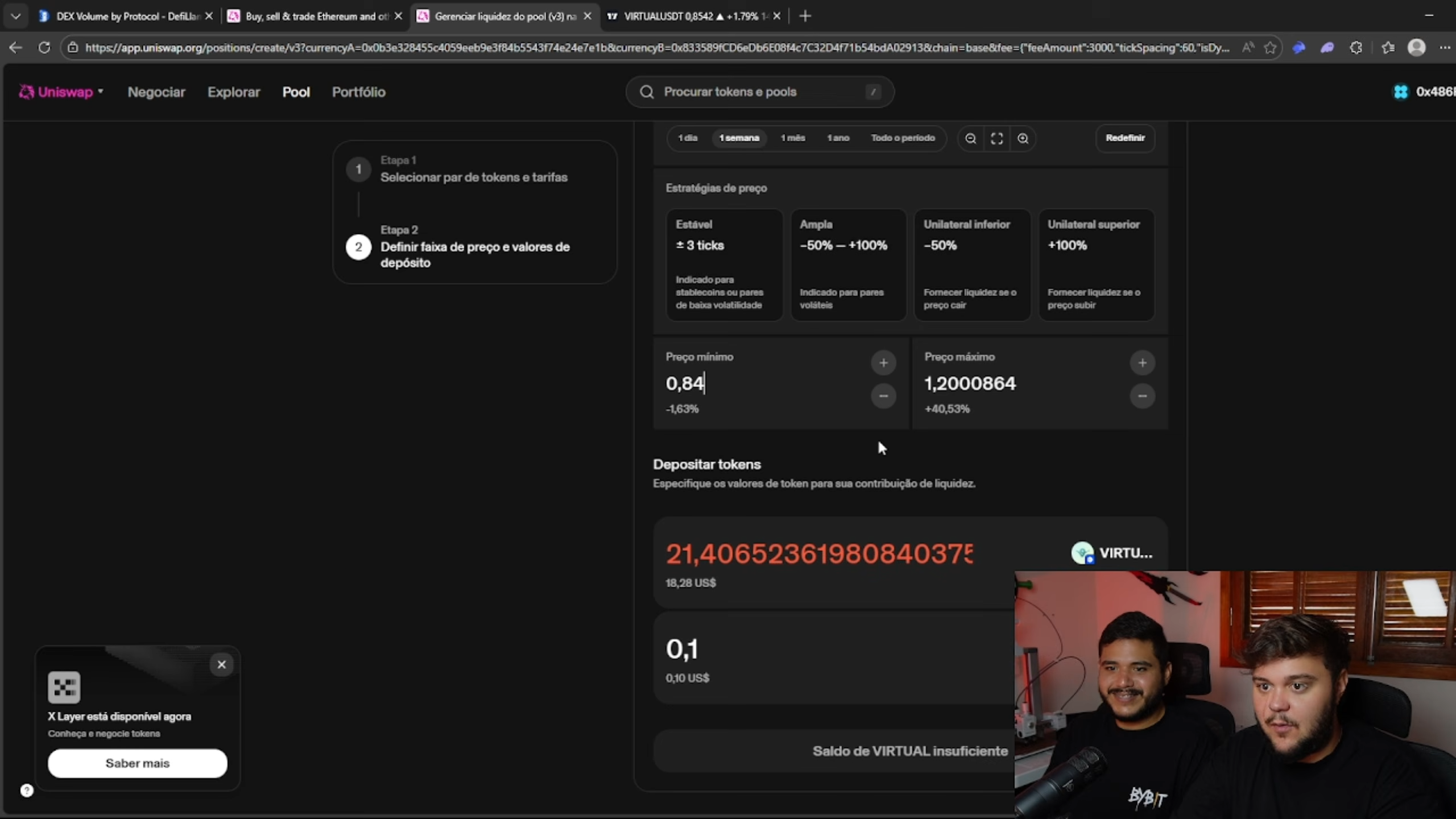Decrease the Preço máximo with minus
1456x819 pixels.
tap(1142, 396)
